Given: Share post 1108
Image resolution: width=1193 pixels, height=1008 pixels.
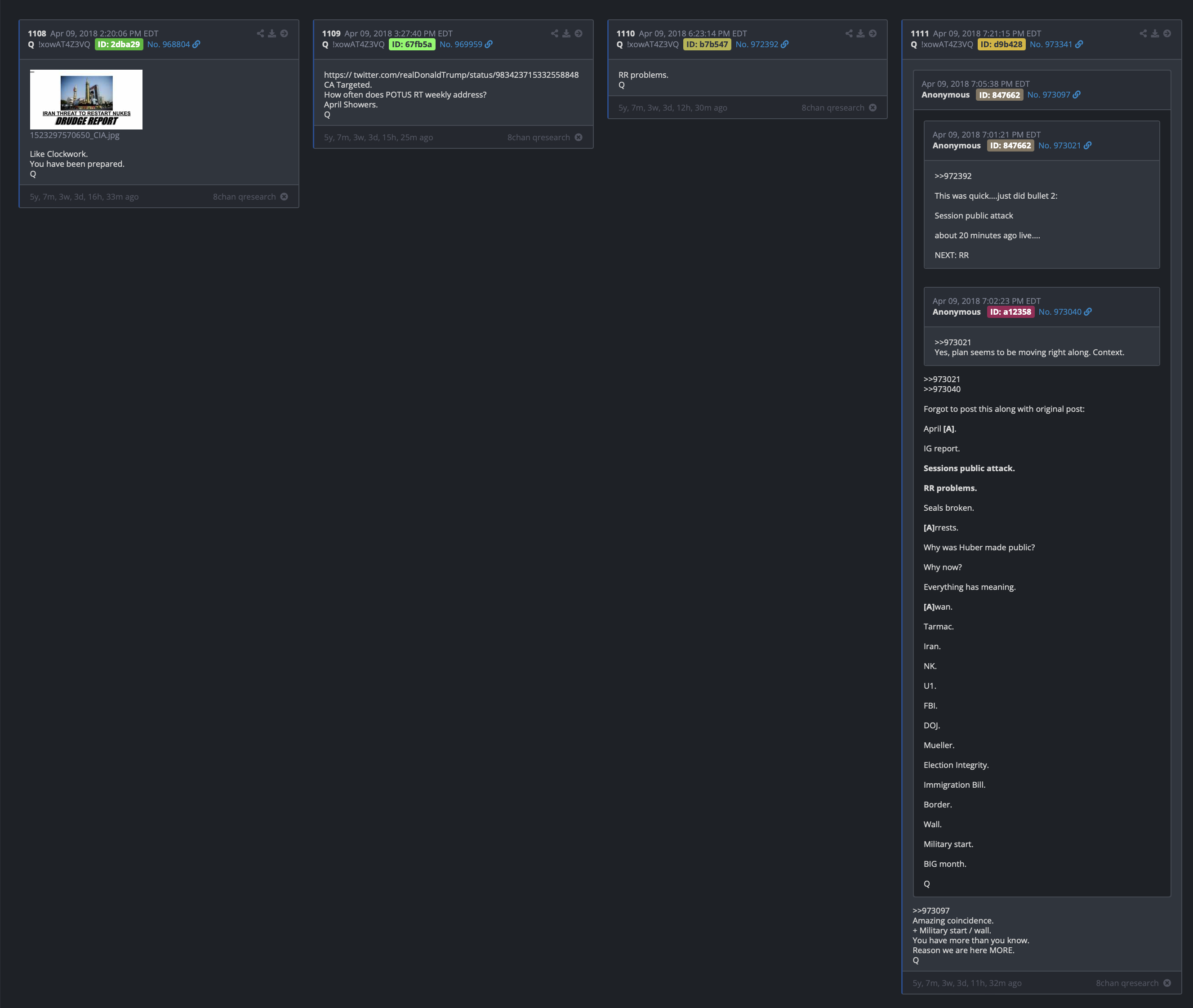Looking at the screenshot, I should pos(260,34).
